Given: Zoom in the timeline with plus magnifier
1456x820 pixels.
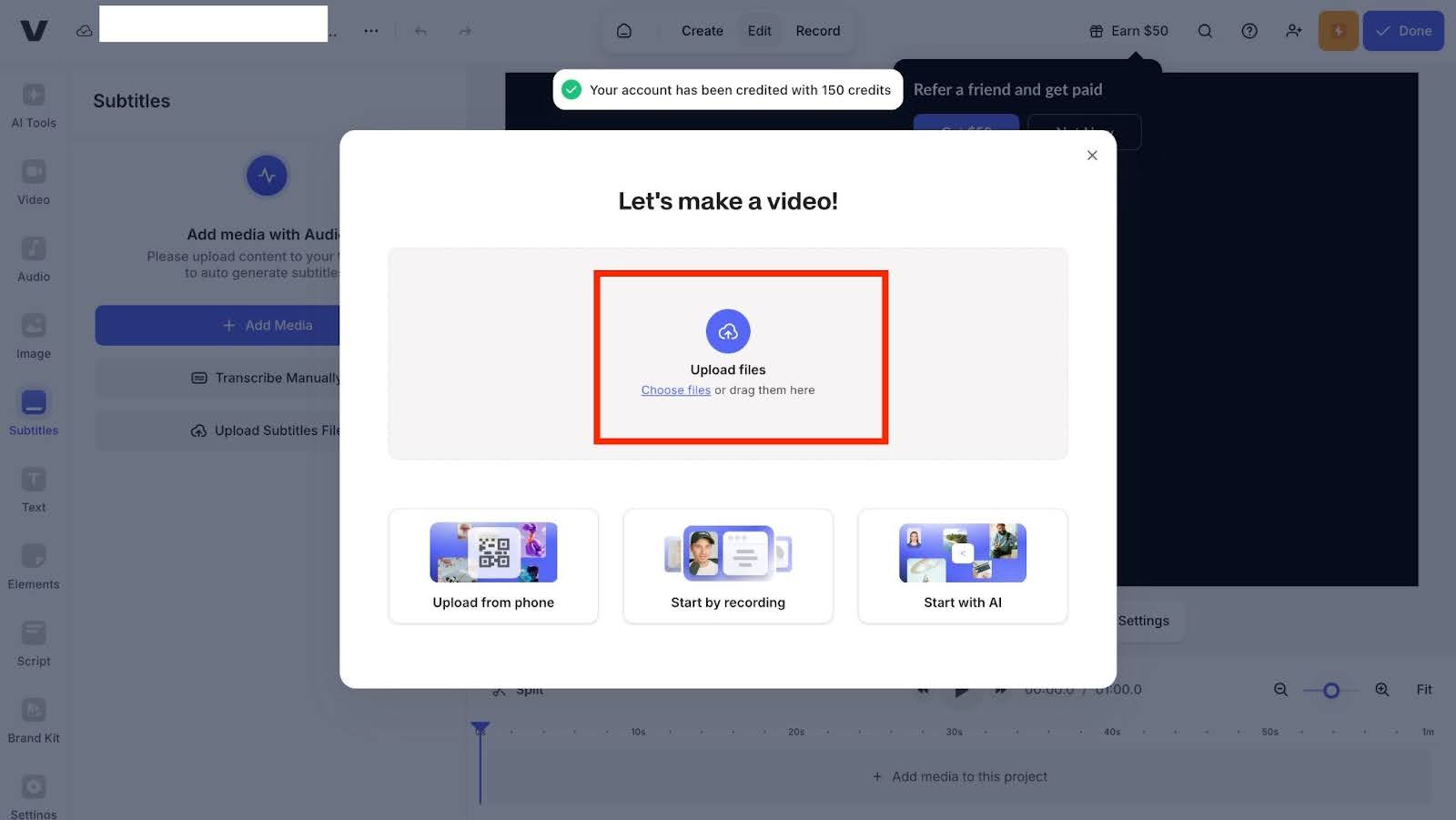Looking at the screenshot, I should [1381, 690].
